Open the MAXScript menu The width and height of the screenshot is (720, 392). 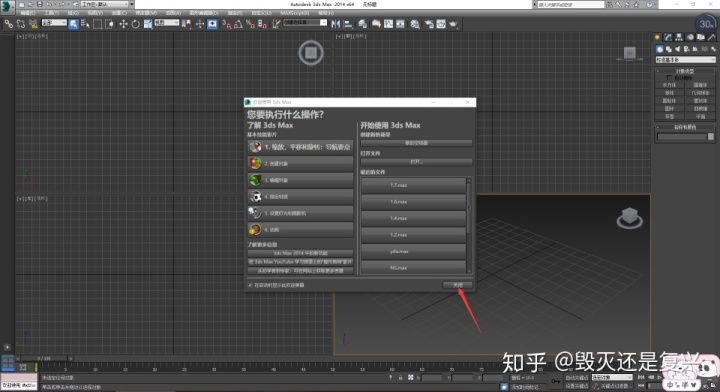(294, 13)
